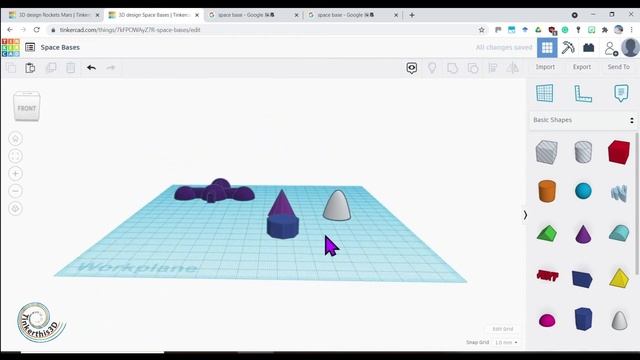Bookmark this page with star icon
The width and height of the screenshot is (640, 360).
(x=482, y=30)
